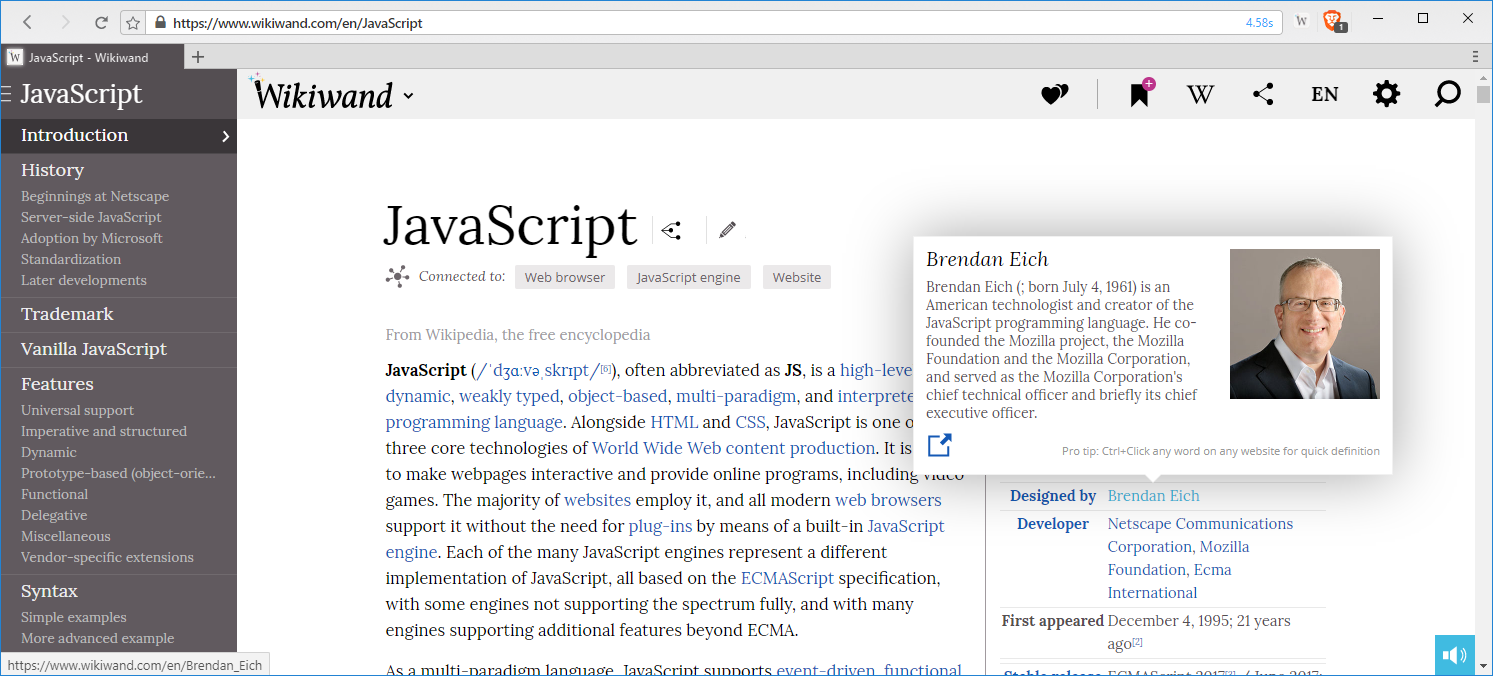The height and width of the screenshot is (676, 1493).
Task: Open More advanced example subsection
Action: 97,638
